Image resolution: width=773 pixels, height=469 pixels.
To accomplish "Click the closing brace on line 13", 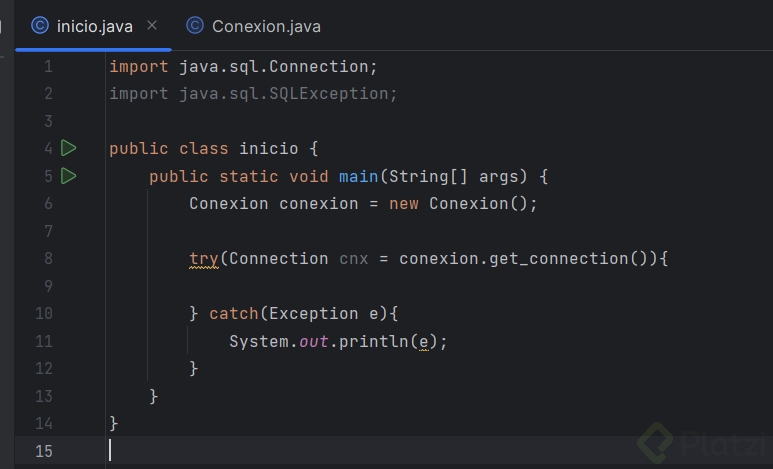I will 154,396.
